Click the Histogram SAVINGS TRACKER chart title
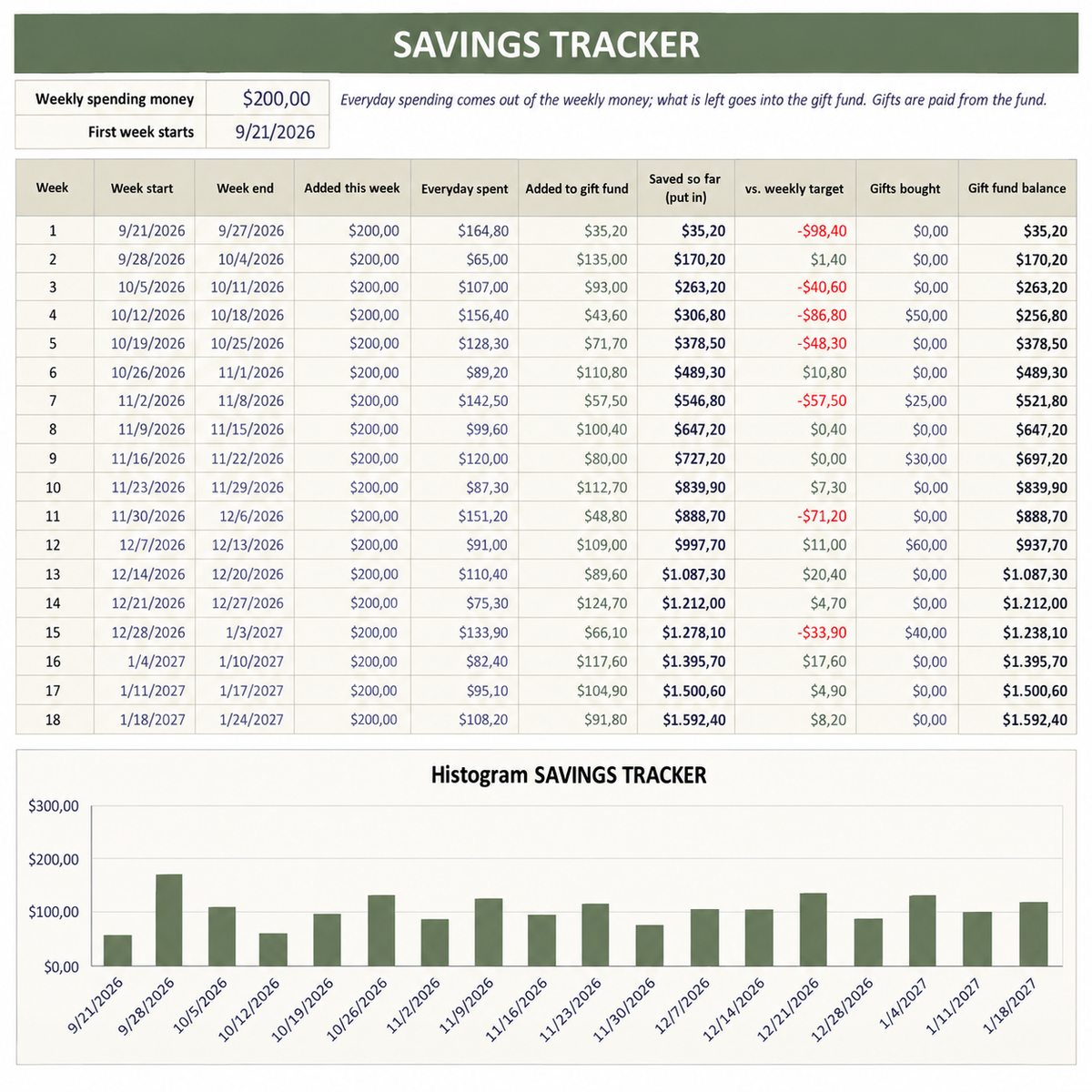The height and width of the screenshot is (1092, 1092). click(568, 775)
